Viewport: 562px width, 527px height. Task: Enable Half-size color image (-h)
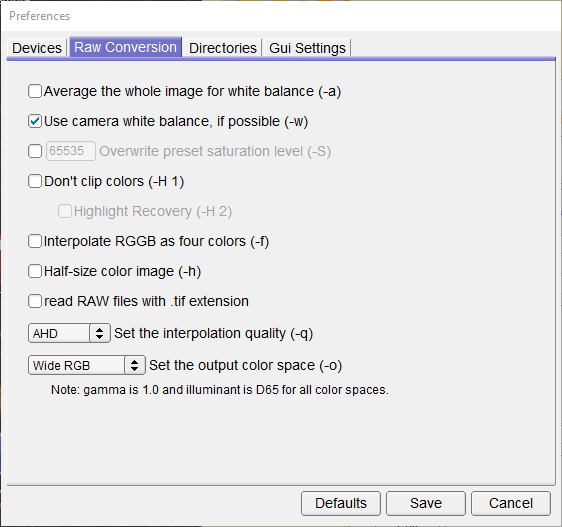35,271
